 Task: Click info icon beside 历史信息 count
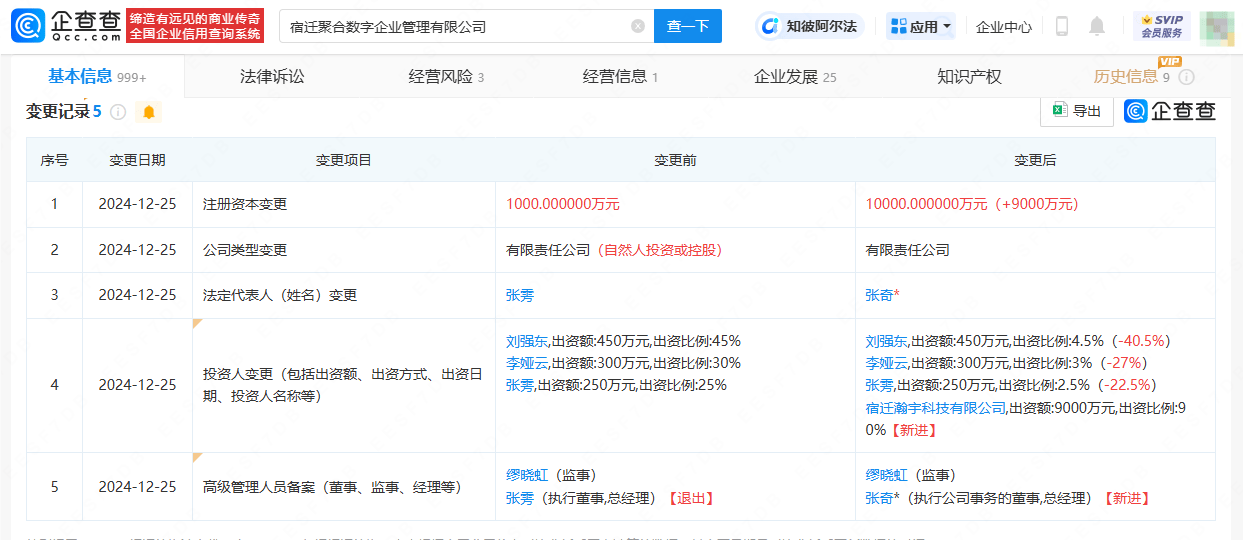click(x=1186, y=77)
